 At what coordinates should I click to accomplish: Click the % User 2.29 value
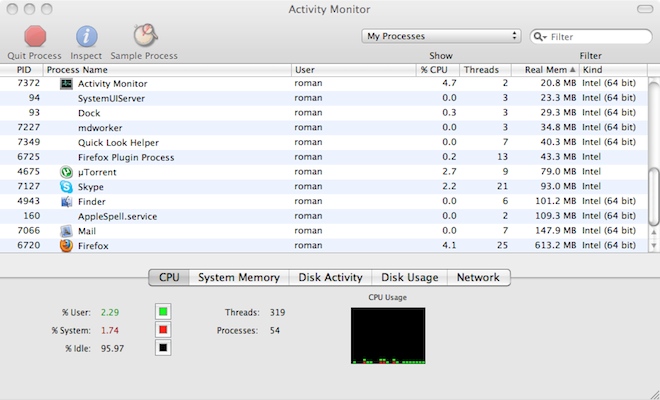click(x=110, y=312)
